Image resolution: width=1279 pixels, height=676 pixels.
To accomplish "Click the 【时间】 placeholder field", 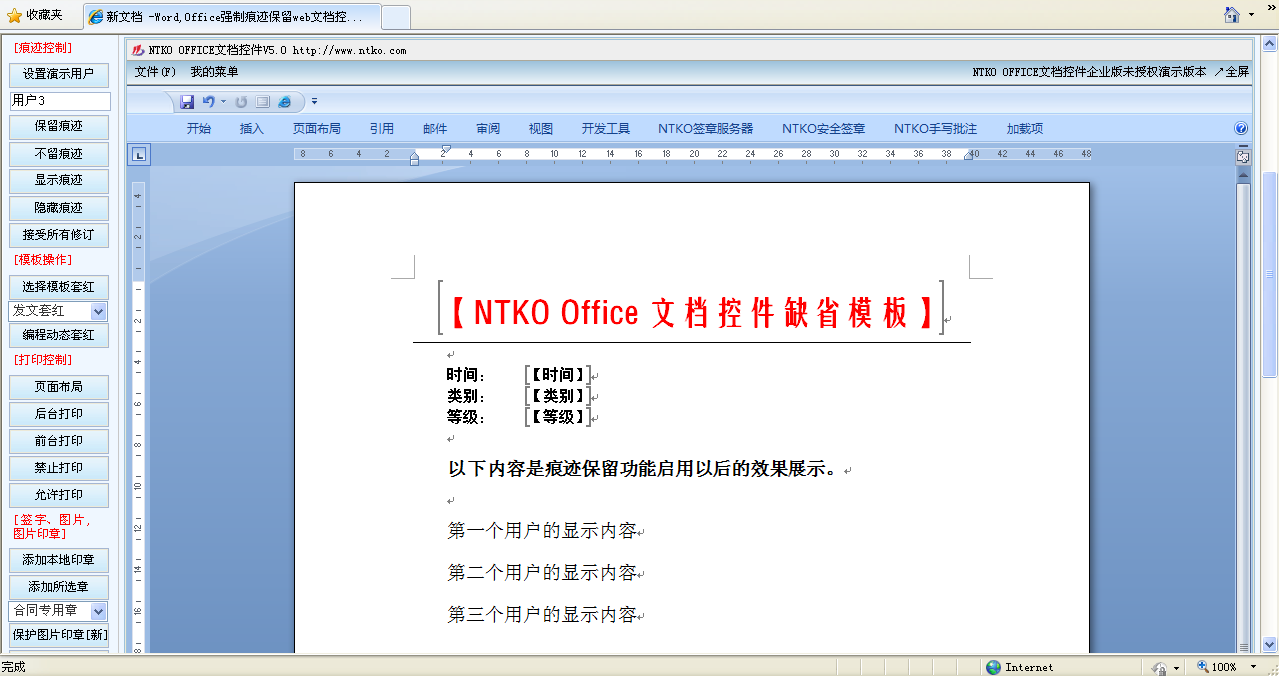I will pyautogui.click(x=558, y=375).
